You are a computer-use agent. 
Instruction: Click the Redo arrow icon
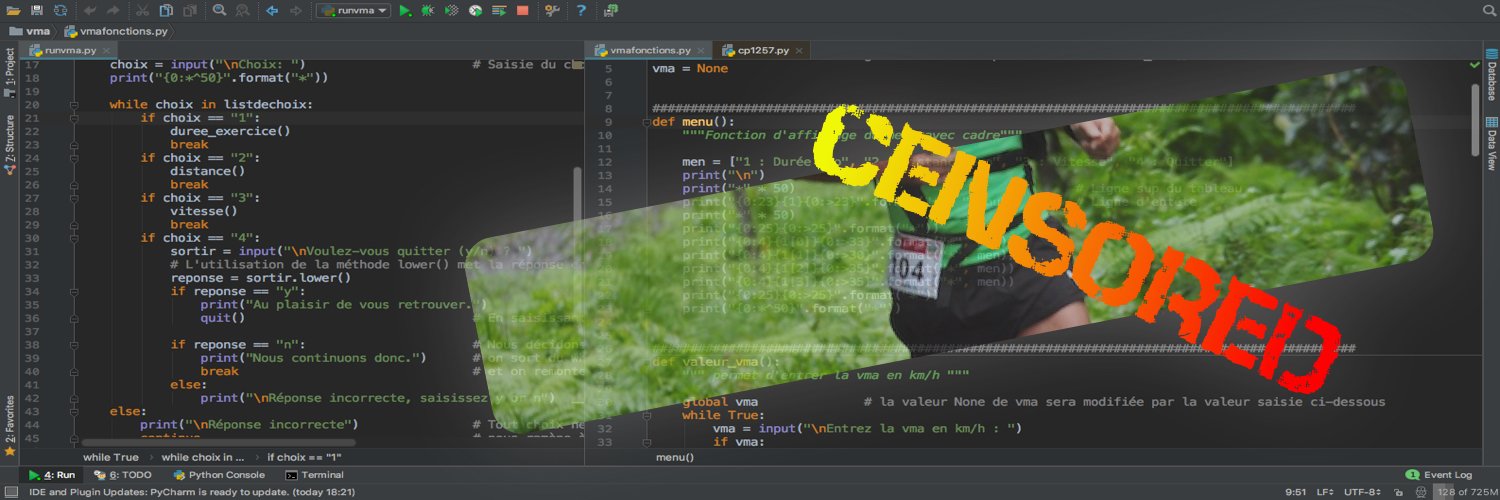coord(113,10)
